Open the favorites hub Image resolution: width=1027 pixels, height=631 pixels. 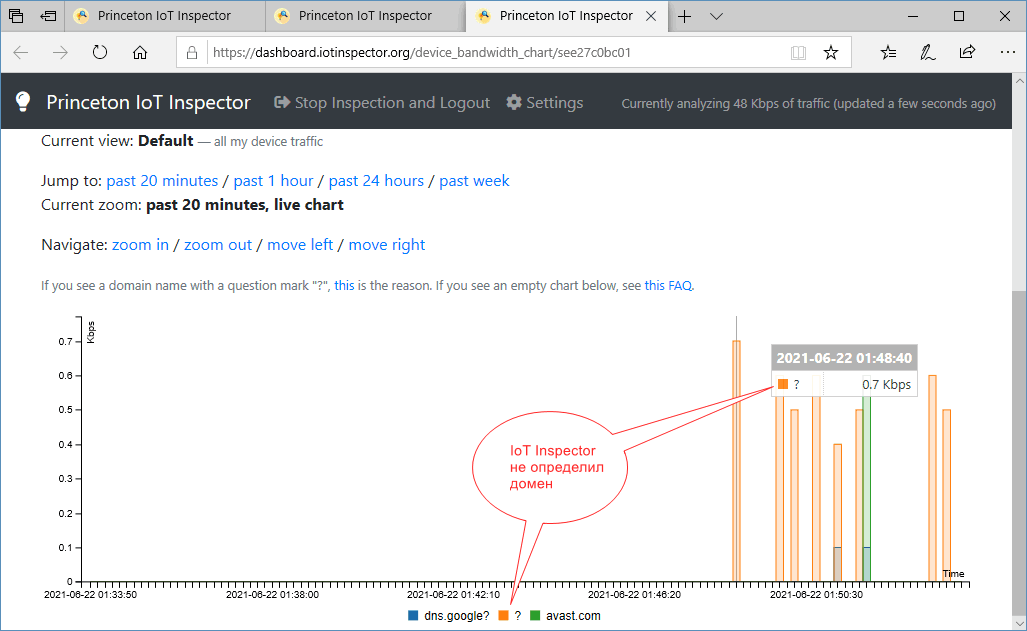(x=888, y=52)
